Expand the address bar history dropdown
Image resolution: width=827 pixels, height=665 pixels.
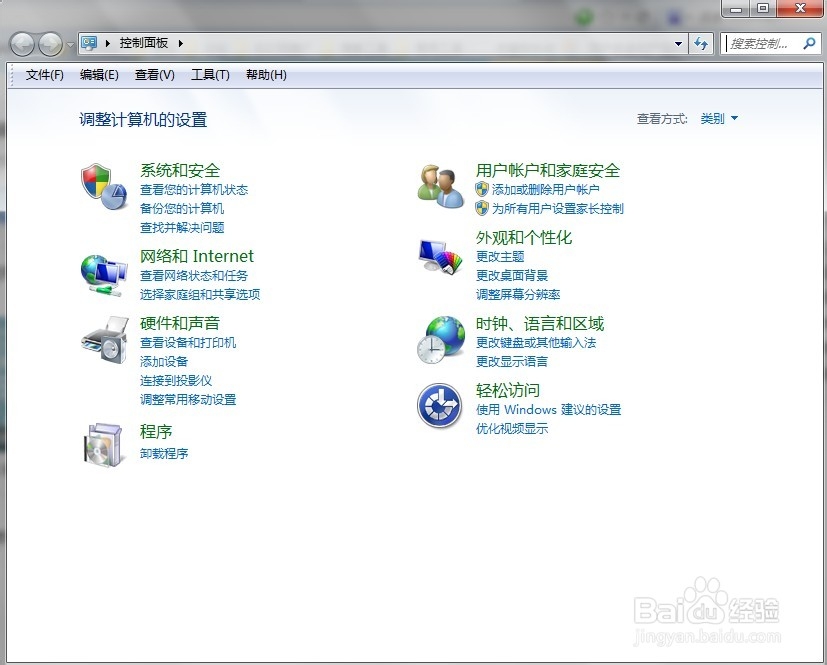677,43
